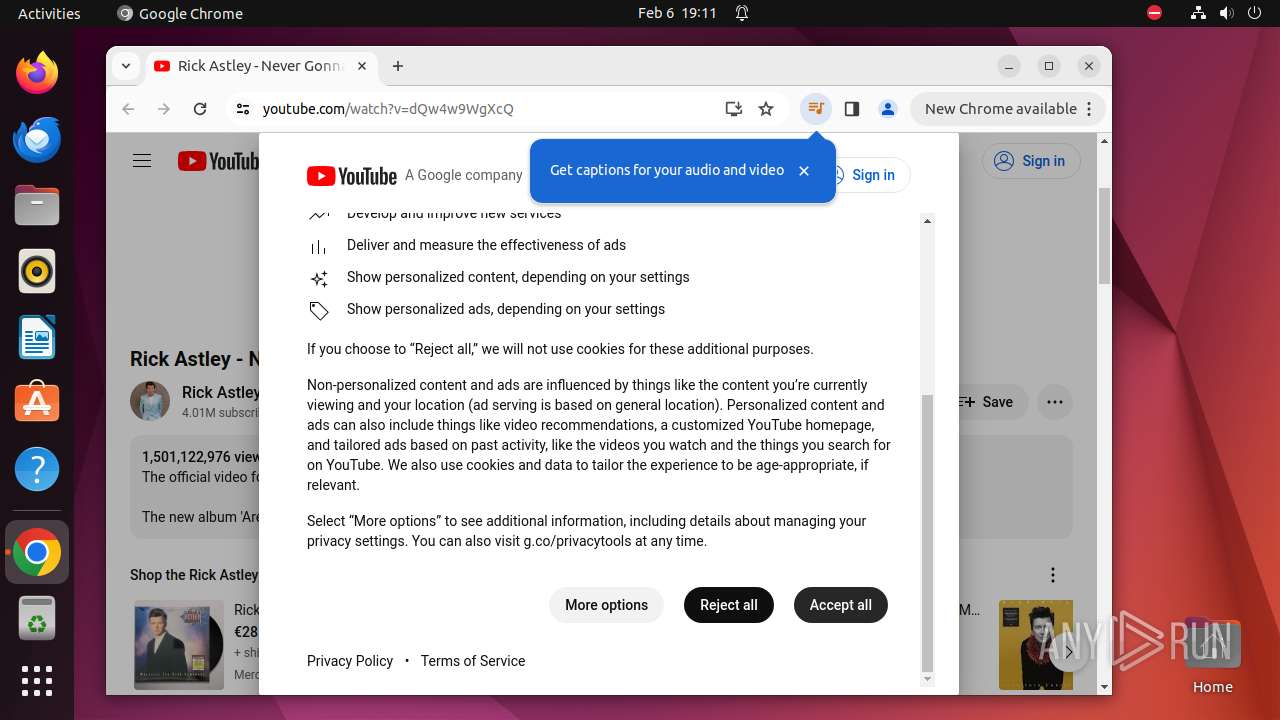1280x720 pixels.
Task: Expand the tab search dropdown
Action: (x=125, y=66)
